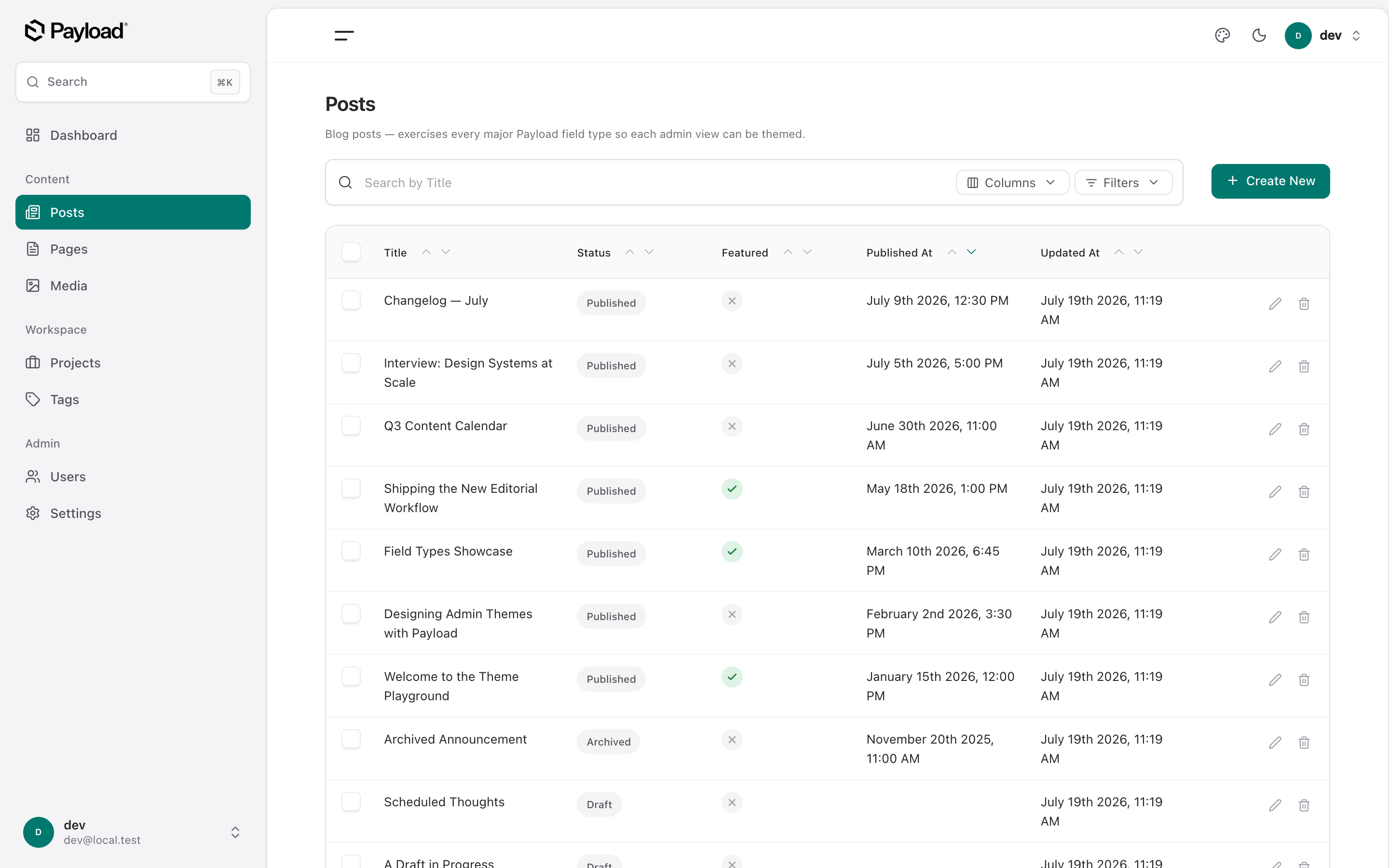1389x868 pixels.
Task: Open Settings in sidebar
Action: (x=133, y=513)
